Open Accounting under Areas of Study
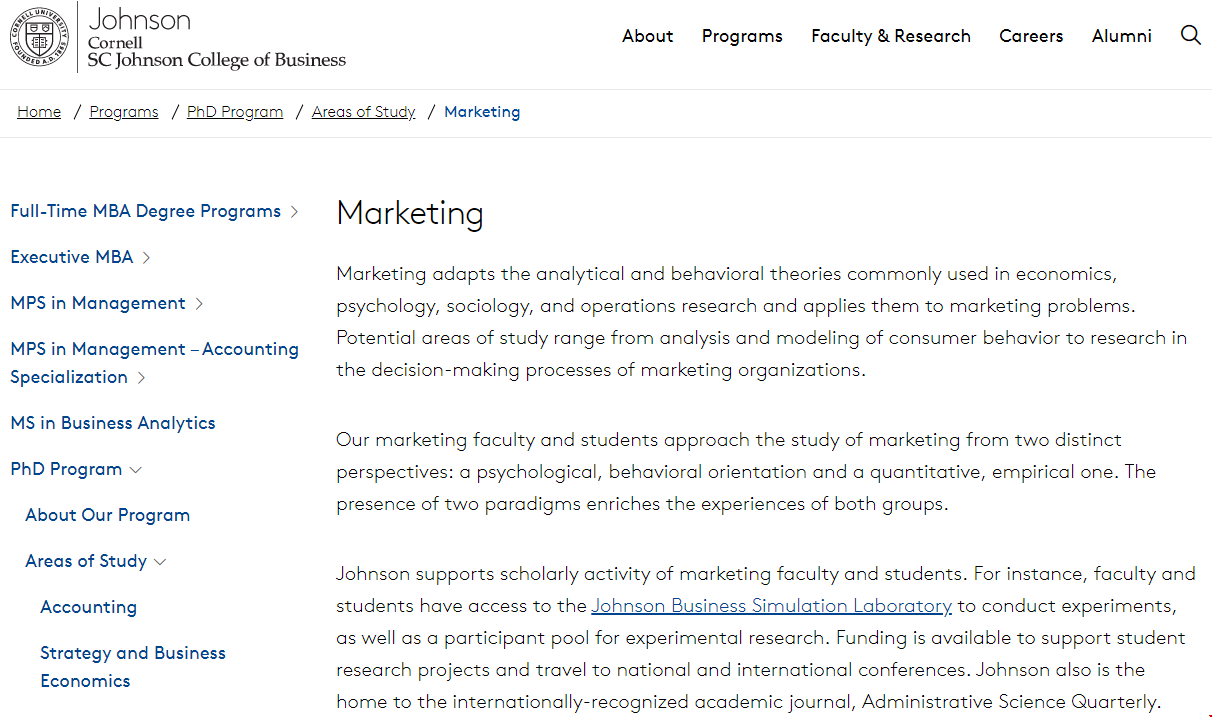Image resolution: width=1212 pixels, height=717 pixels. 88,607
